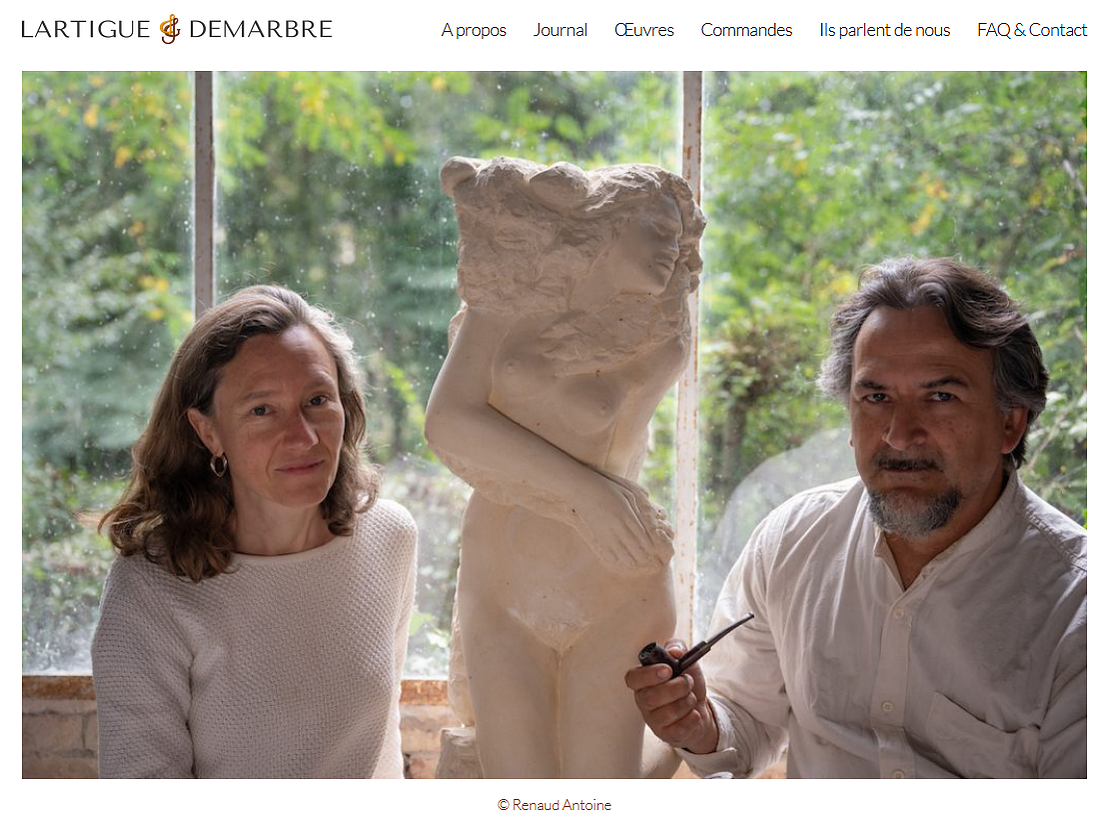Click the woman's hoop earring
The image size is (1099, 826).
click(x=219, y=464)
